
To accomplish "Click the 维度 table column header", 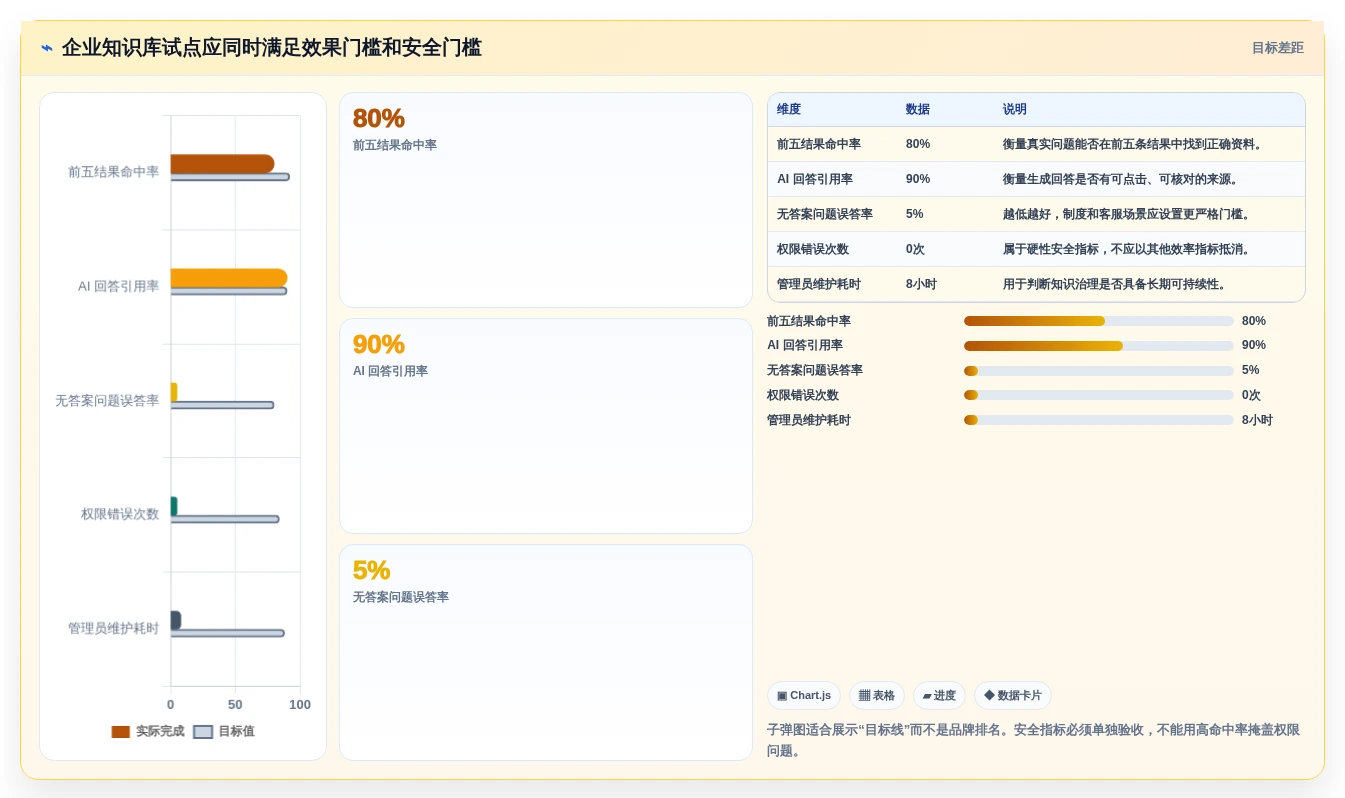I will pyautogui.click(x=789, y=110).
